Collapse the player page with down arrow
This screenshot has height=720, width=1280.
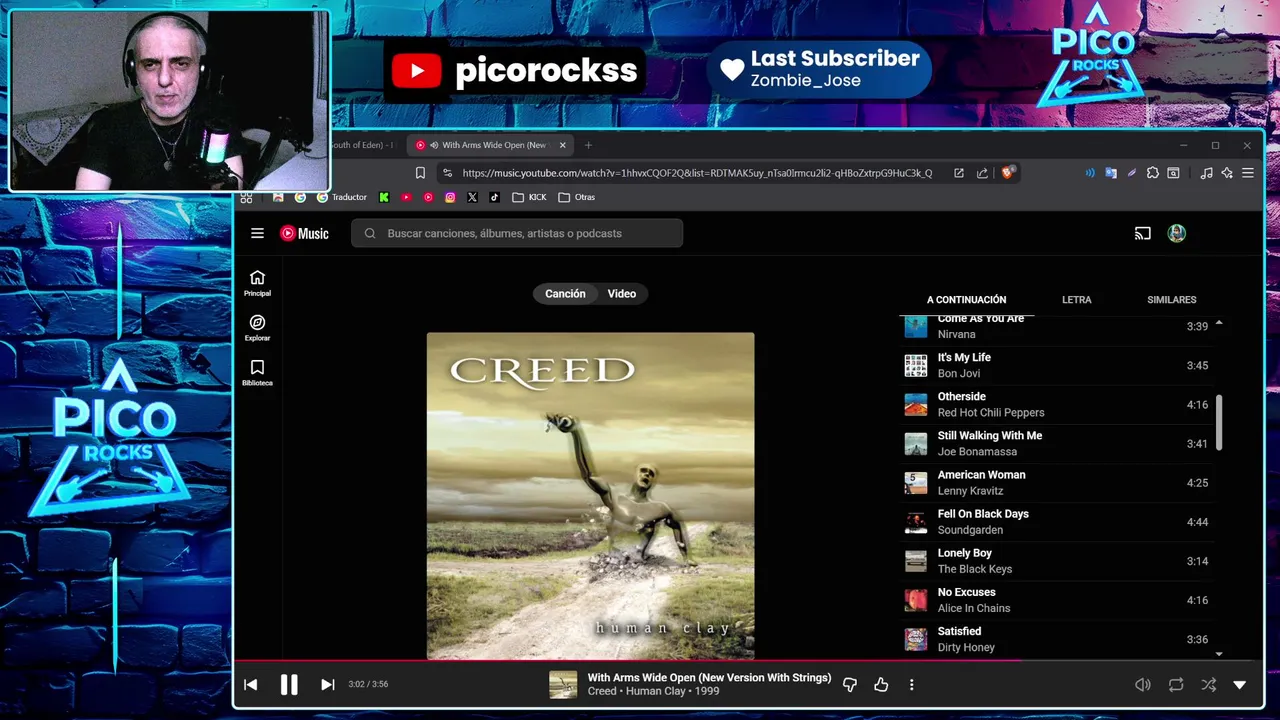coord(1240,685)
